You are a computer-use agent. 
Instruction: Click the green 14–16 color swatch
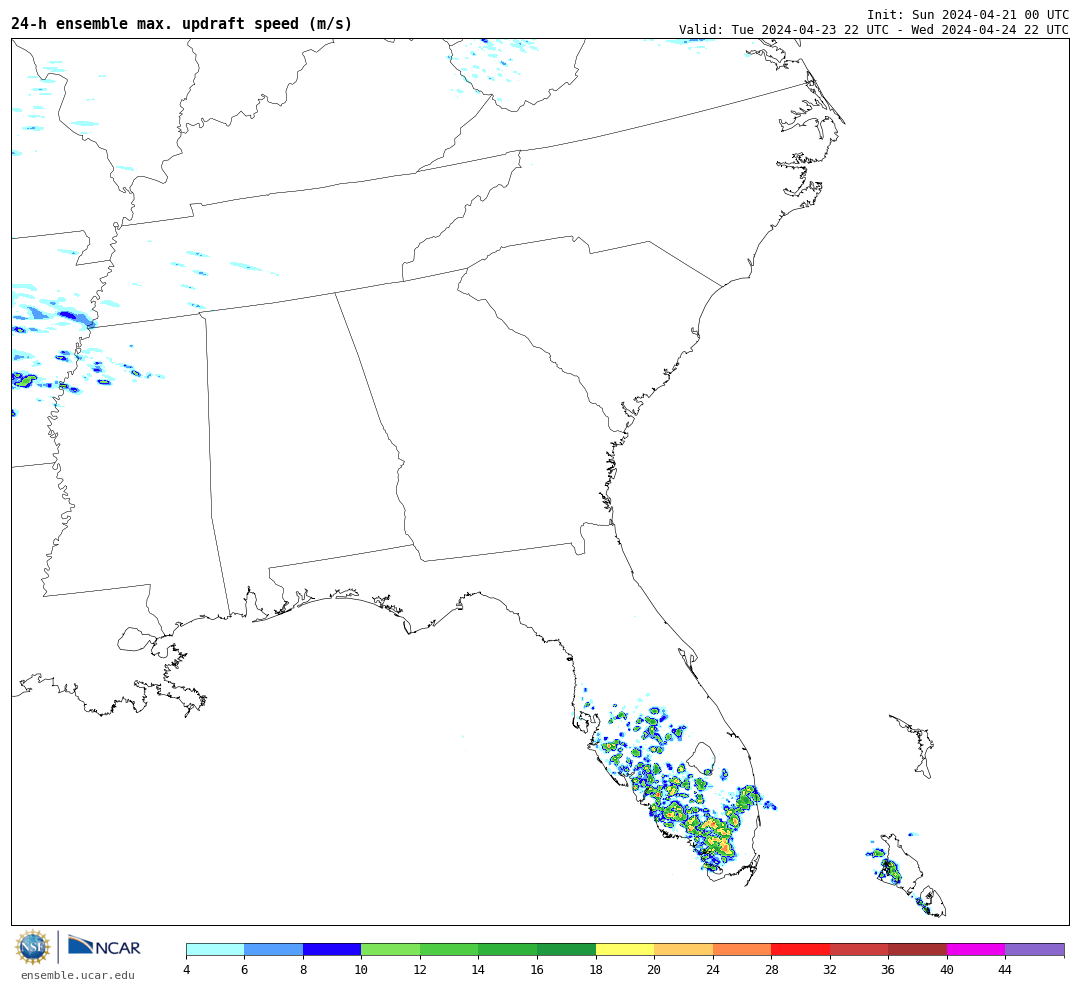508,949
